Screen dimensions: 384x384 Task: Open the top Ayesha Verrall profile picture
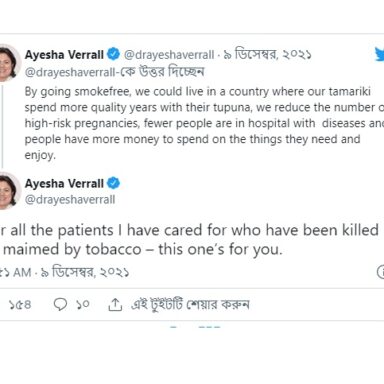pyautogui.click(x=8, y=63)
